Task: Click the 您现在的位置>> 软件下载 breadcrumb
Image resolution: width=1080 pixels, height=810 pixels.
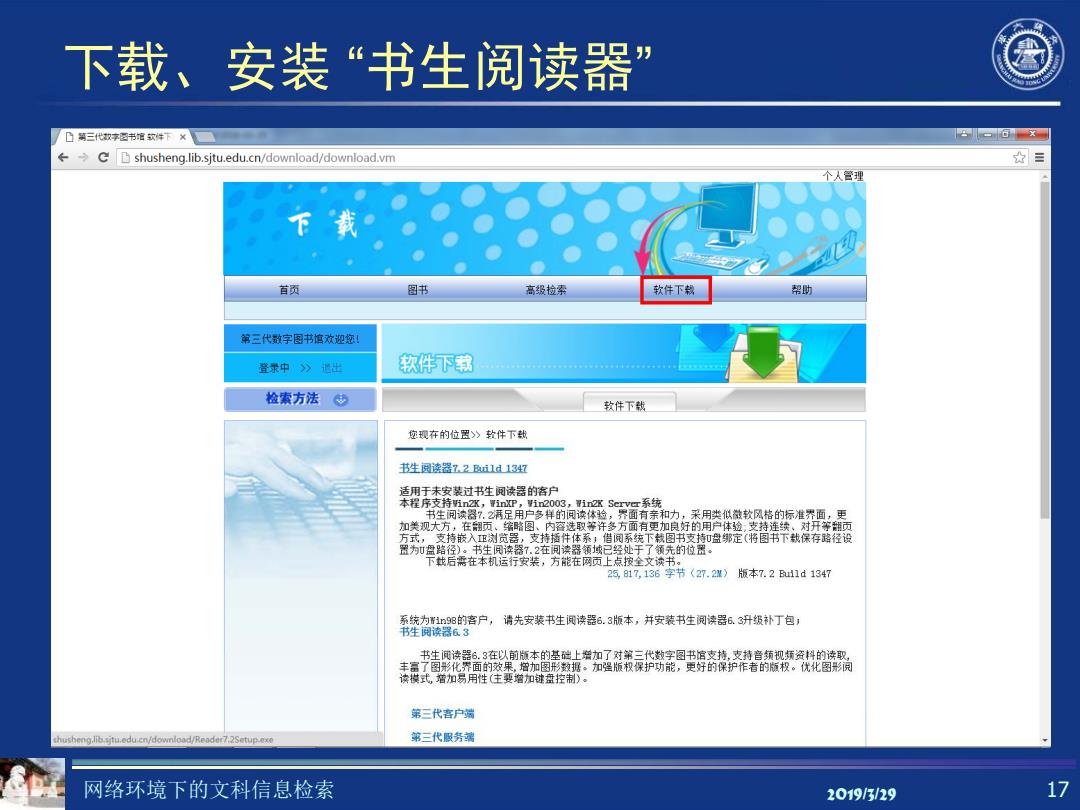Action: [468, 435]
